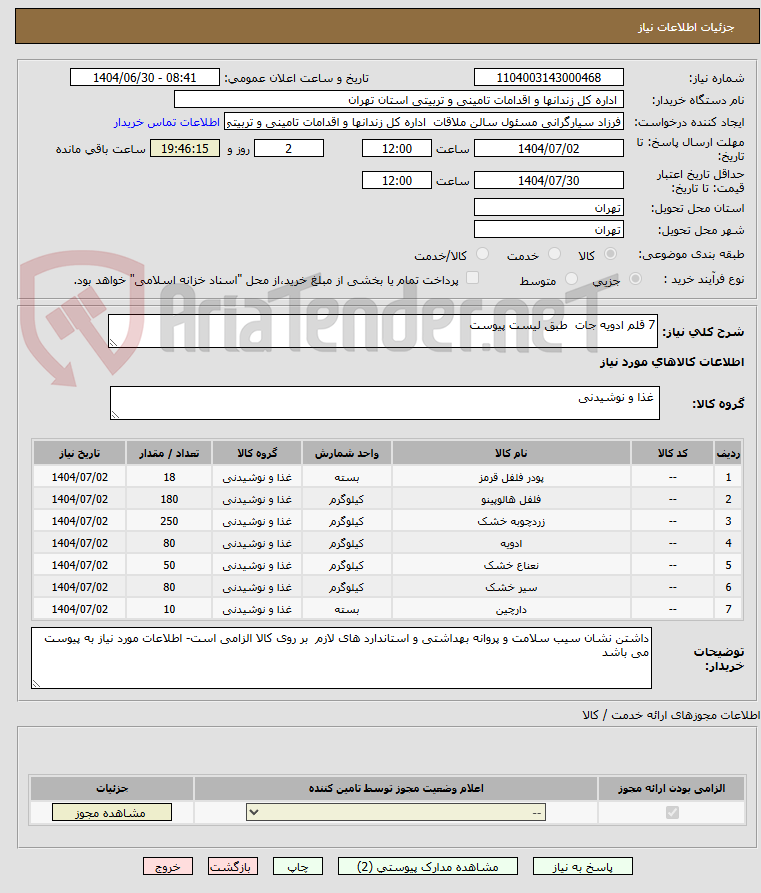Toggle the اسناد خزانه اسلامی payment checkbox
Image resolution: width=761 pixels, height=893 pixels.
472,278
